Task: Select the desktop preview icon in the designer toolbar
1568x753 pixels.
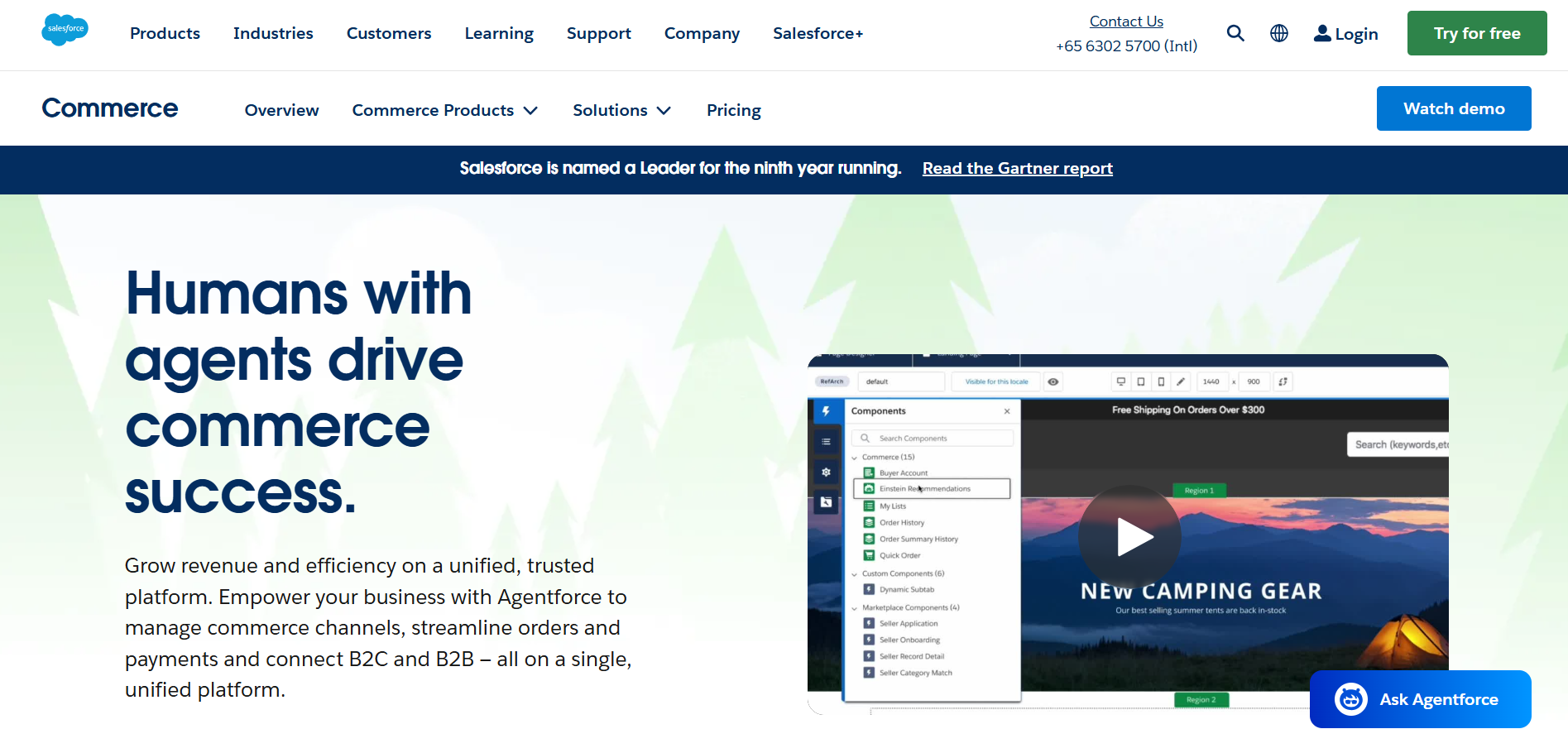Action: 1120,381
